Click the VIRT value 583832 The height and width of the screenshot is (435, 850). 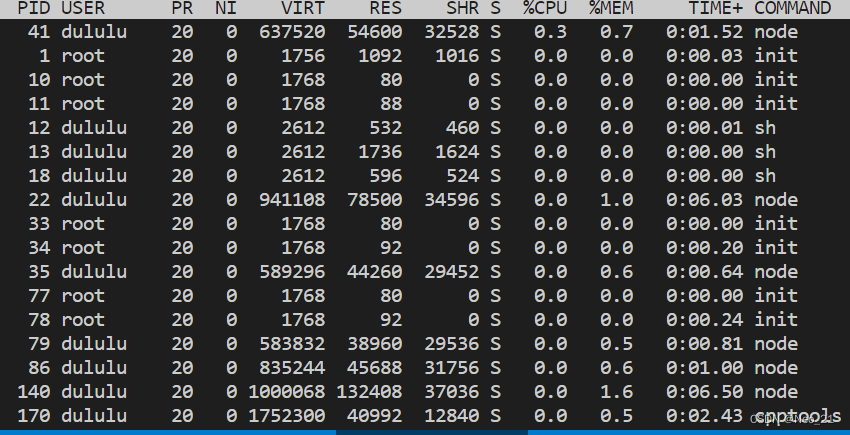tap(292, 343)
